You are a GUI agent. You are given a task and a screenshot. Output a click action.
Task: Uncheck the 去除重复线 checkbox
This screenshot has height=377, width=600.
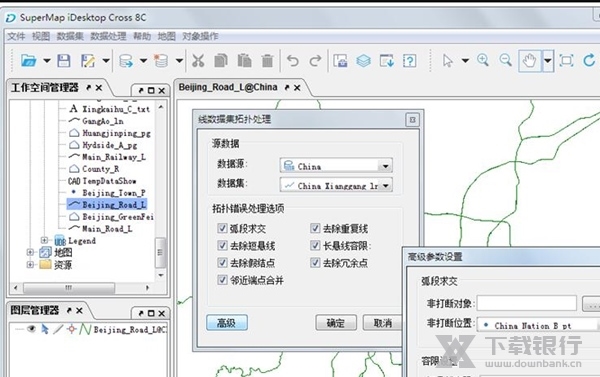coord(315,228)
